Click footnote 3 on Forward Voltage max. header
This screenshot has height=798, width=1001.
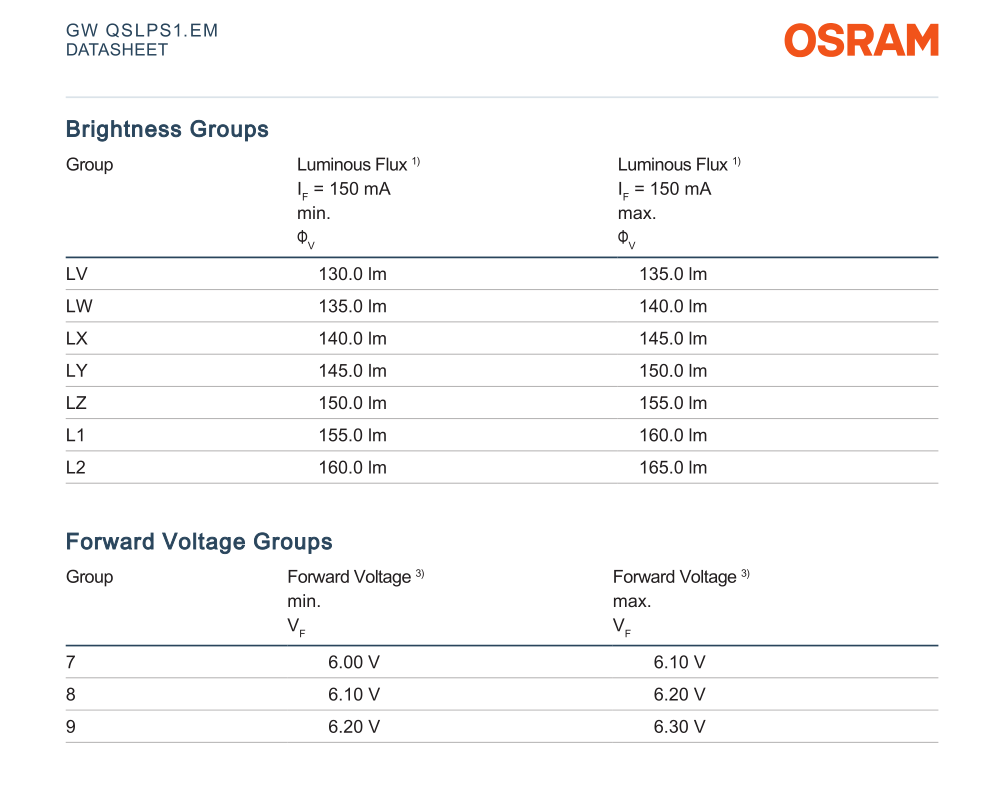tap(745, 574)
